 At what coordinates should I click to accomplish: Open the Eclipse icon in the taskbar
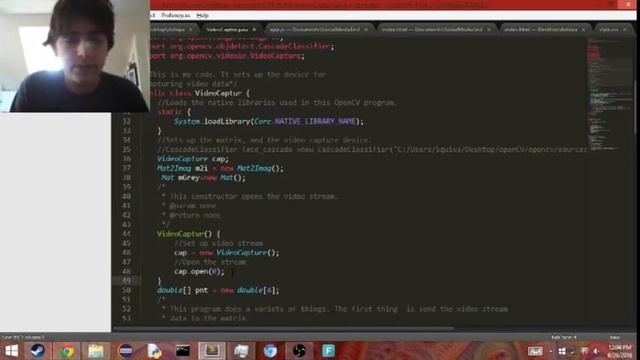click(x=125, y=351)
